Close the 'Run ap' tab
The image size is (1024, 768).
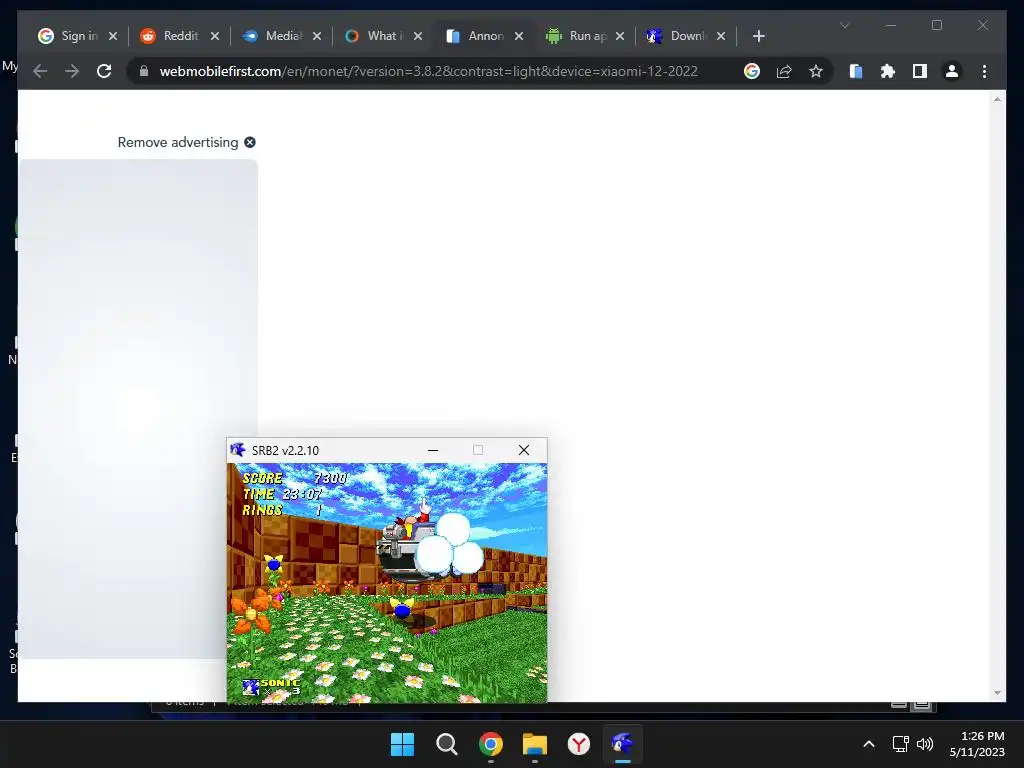620,36
